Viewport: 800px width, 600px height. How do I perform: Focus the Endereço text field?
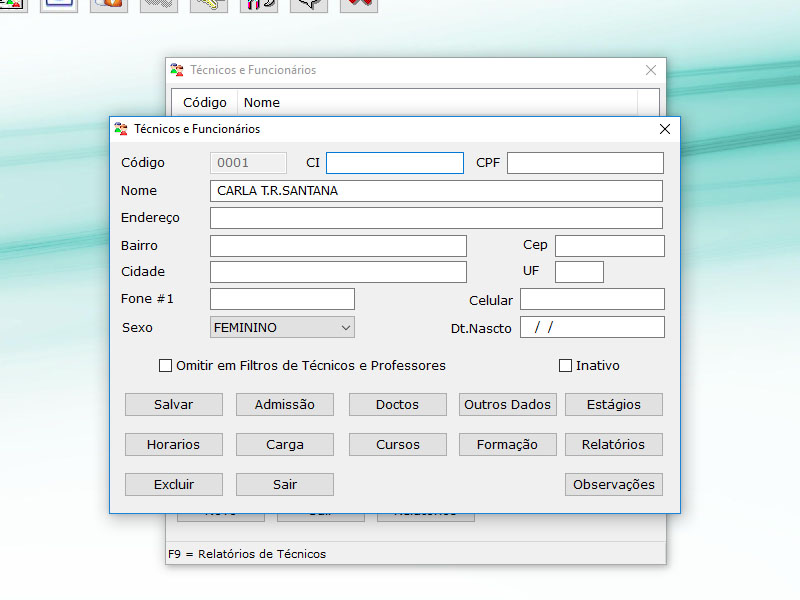point(436,218)
